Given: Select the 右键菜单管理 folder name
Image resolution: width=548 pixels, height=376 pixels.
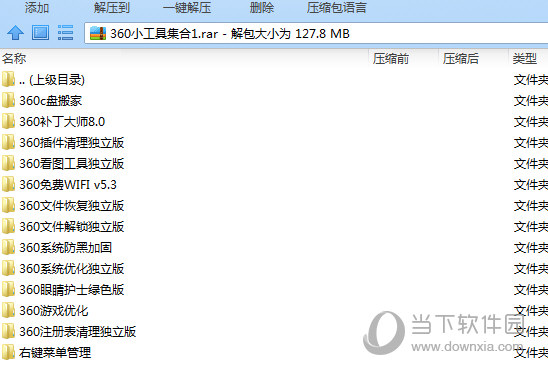Looking at the screenshot, I should pyautogui.click(x=55, y=353).
